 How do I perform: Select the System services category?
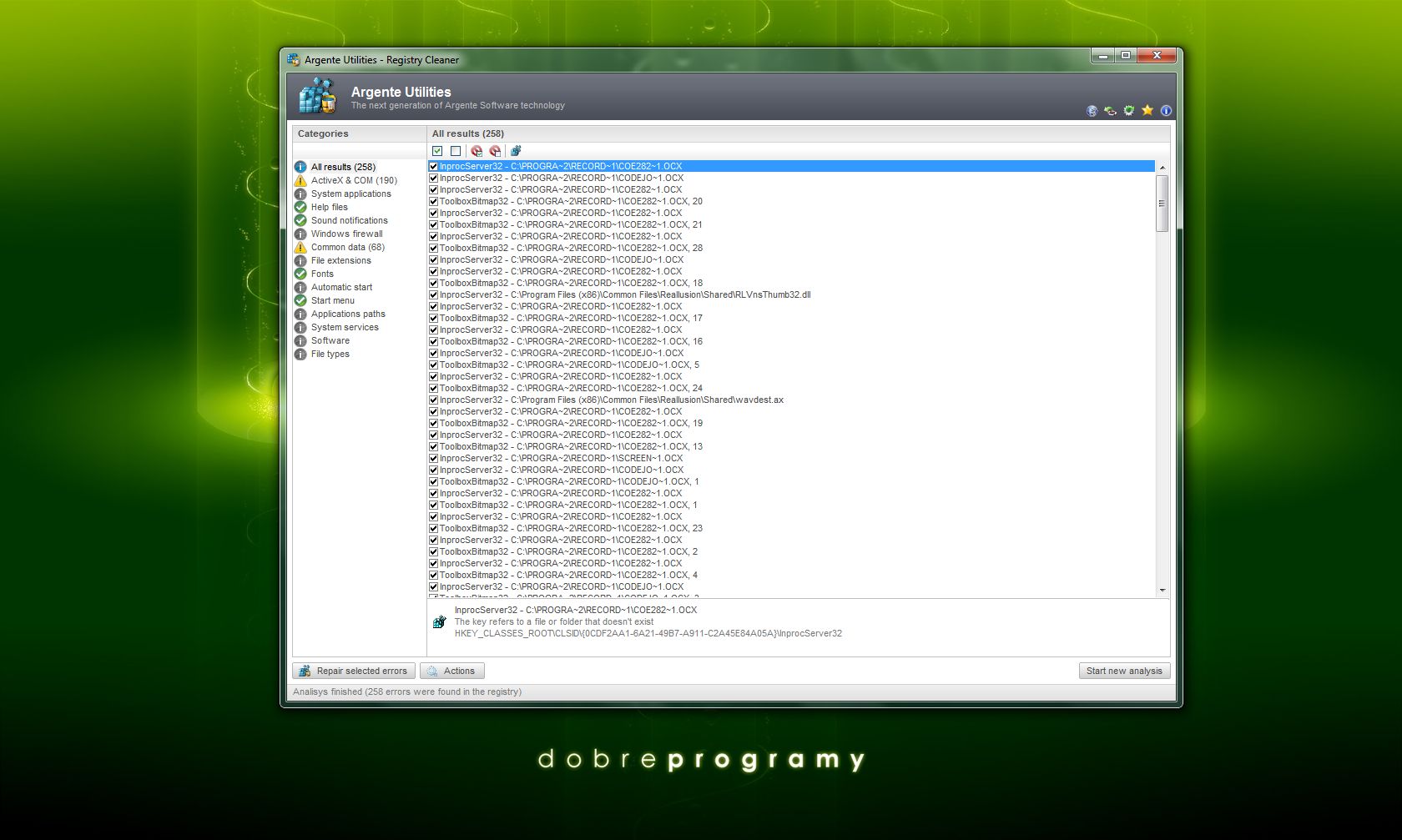pyautogui.click(x=345, y=327)
